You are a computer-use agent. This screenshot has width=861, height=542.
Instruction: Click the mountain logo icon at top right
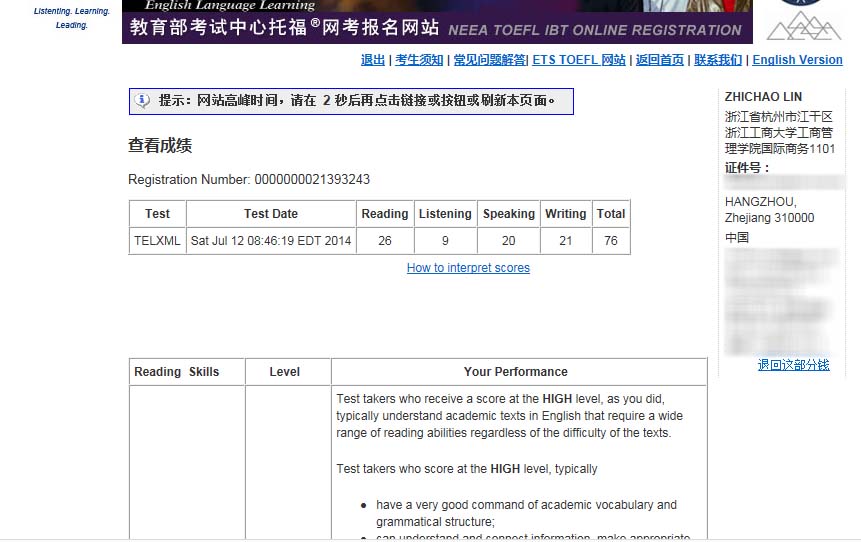click(x=803, y=27)
